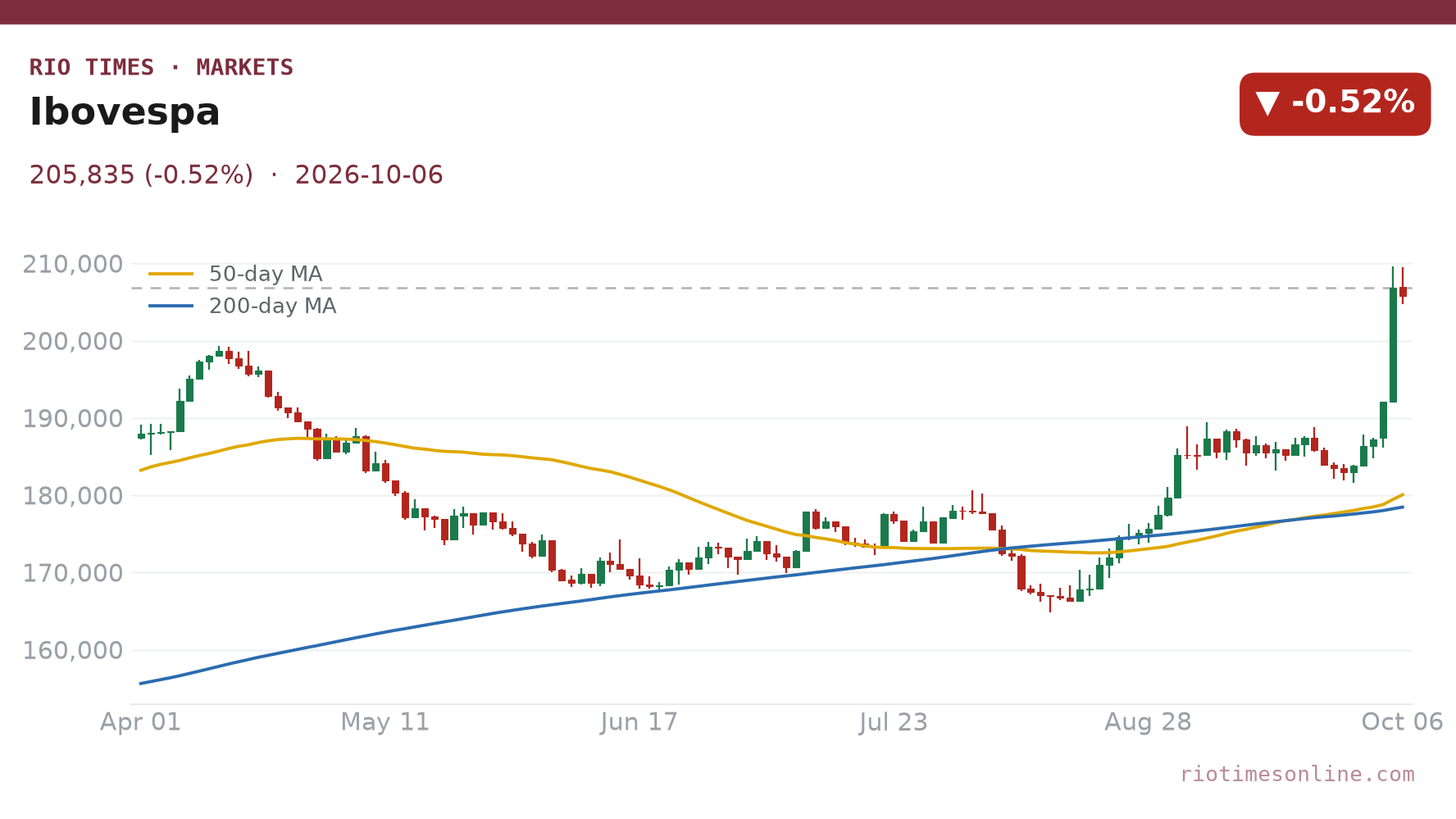
Task: Click the 205,835 (-0.52%) price text
Action: pos(141,175)
